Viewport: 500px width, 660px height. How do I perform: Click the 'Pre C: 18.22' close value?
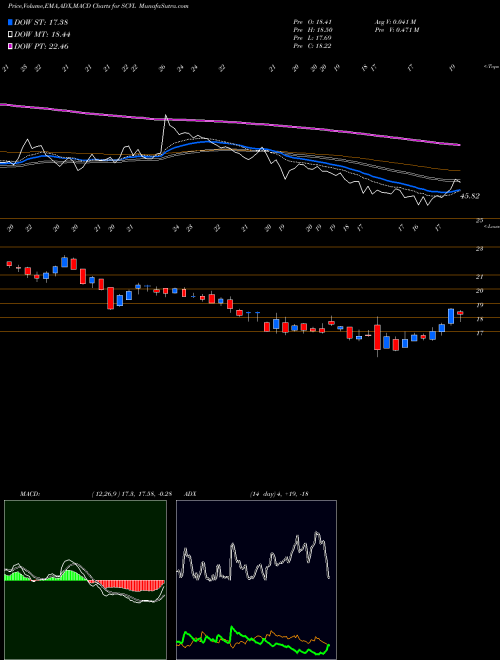coord(312,46)
